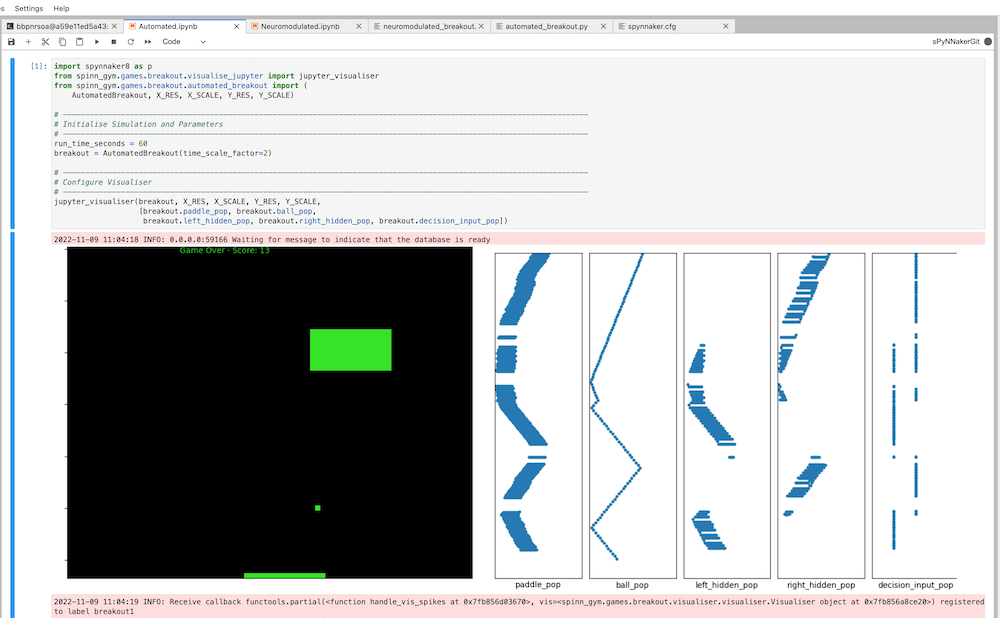Close the Automated.ipynb tab
This screenshot has width=1000, height=618.
[237, 26]
